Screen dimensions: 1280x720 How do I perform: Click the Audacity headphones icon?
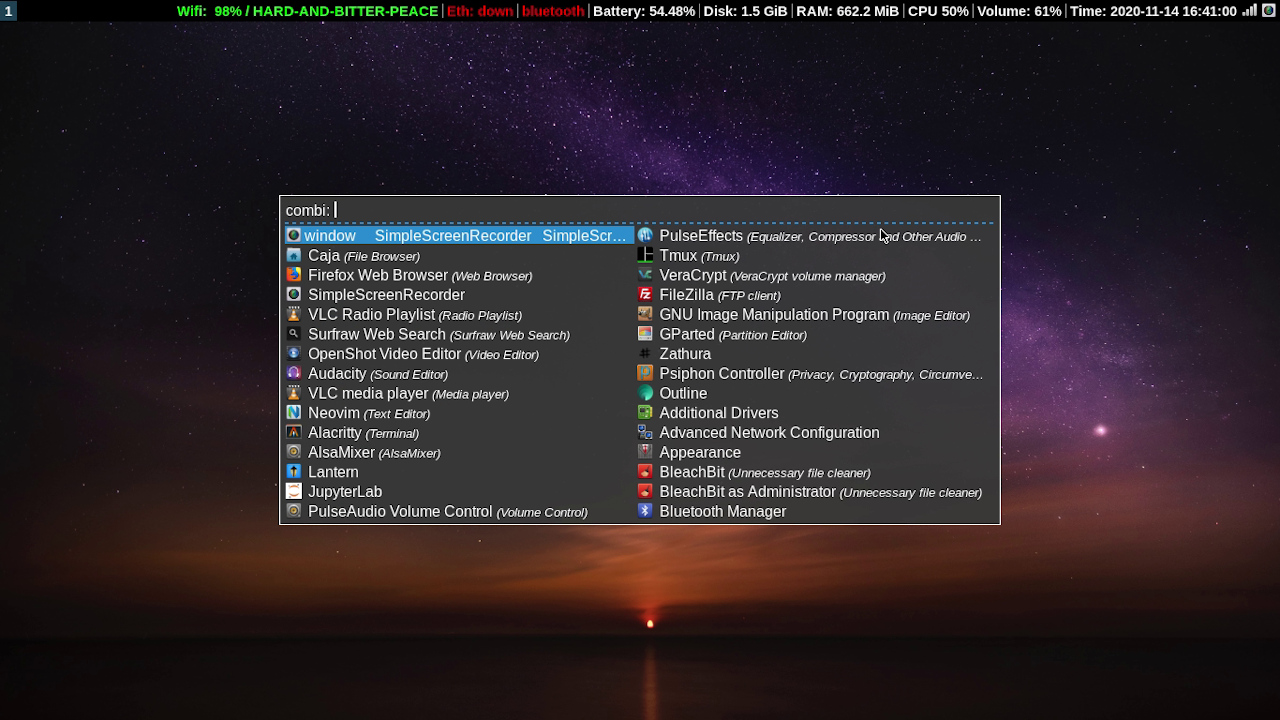[293, 373]
